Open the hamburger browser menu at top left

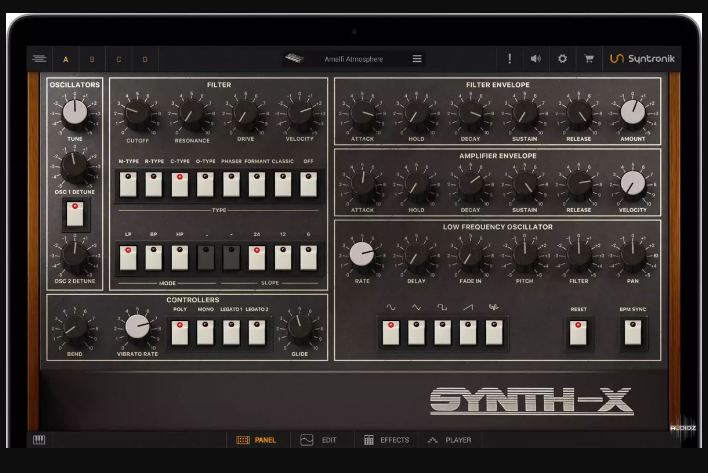click(39, 59)
